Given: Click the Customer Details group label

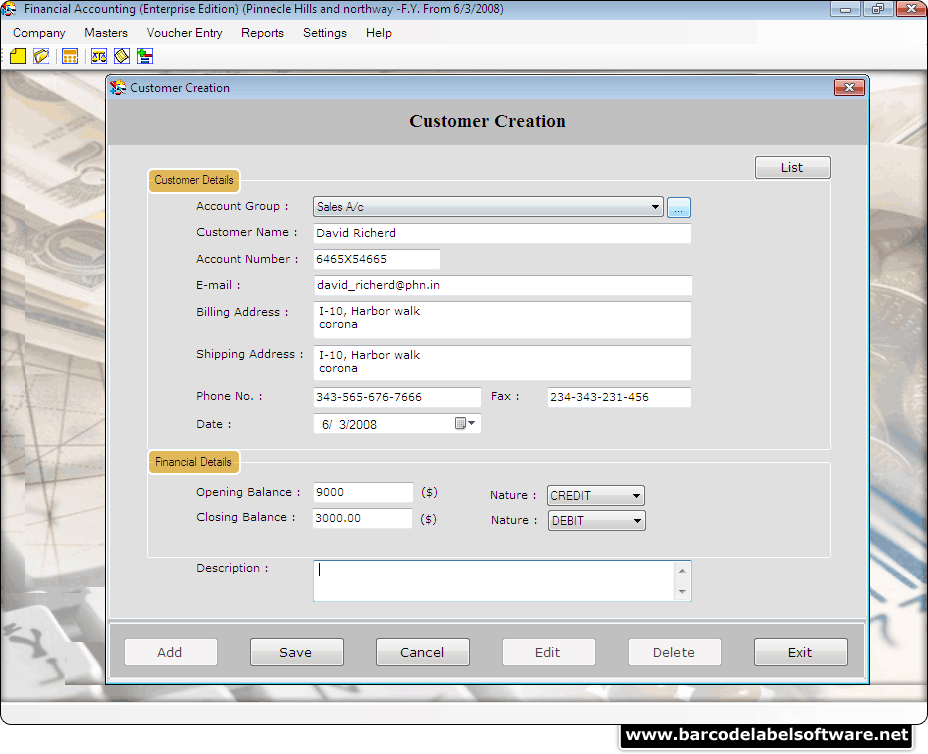Looking at the screenshot, I should (x=194, y=181).
